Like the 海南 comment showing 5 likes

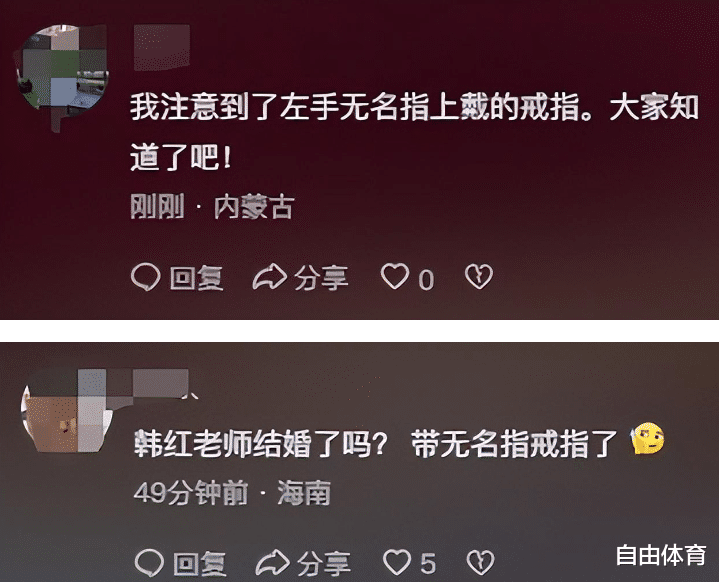click(397, 562)
